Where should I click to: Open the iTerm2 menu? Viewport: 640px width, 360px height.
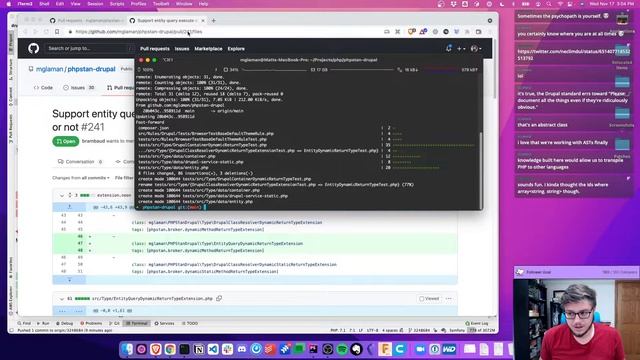click(25, 4)
